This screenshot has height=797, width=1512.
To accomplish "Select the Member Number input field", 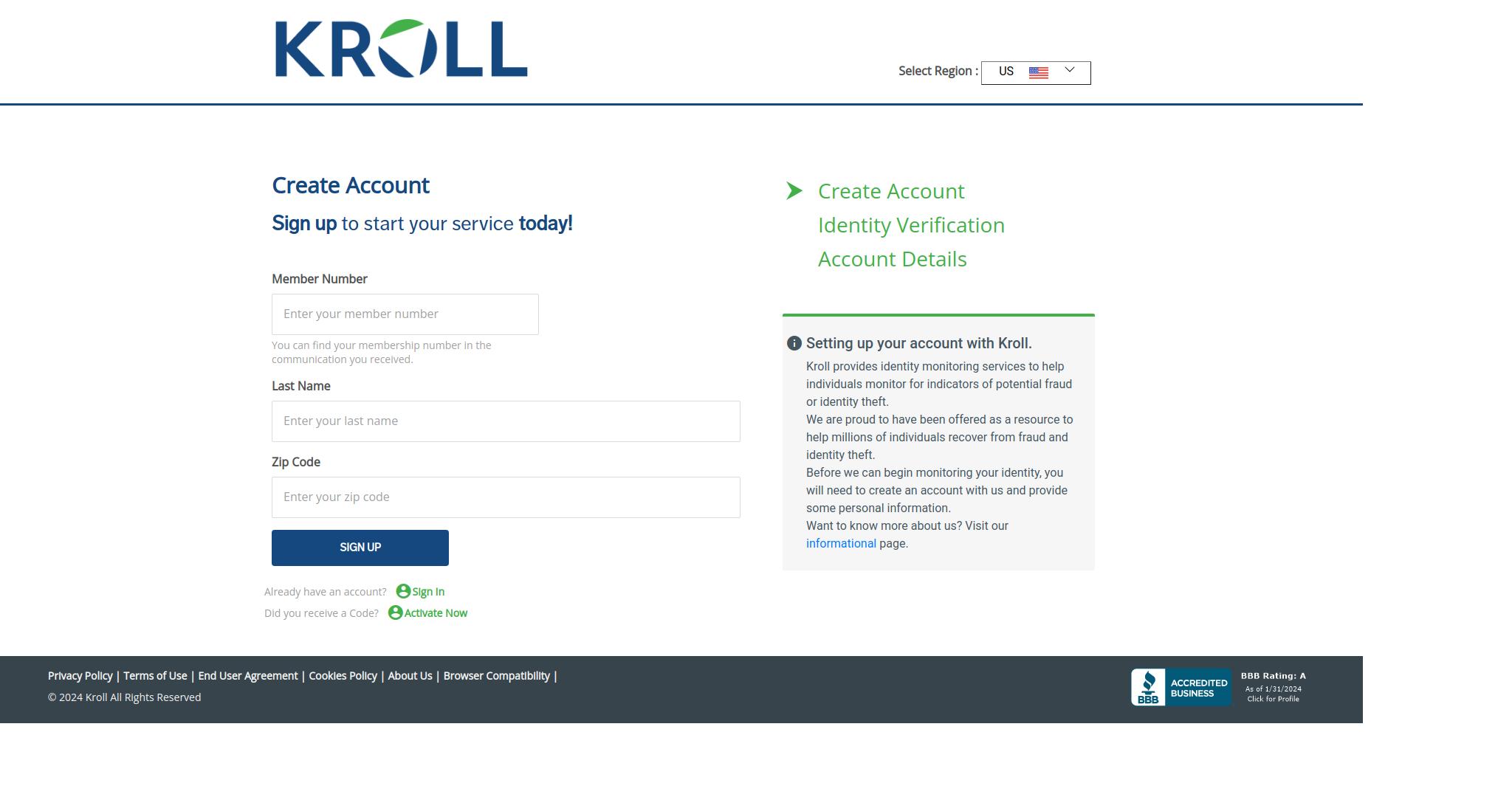I will point(405,313).
